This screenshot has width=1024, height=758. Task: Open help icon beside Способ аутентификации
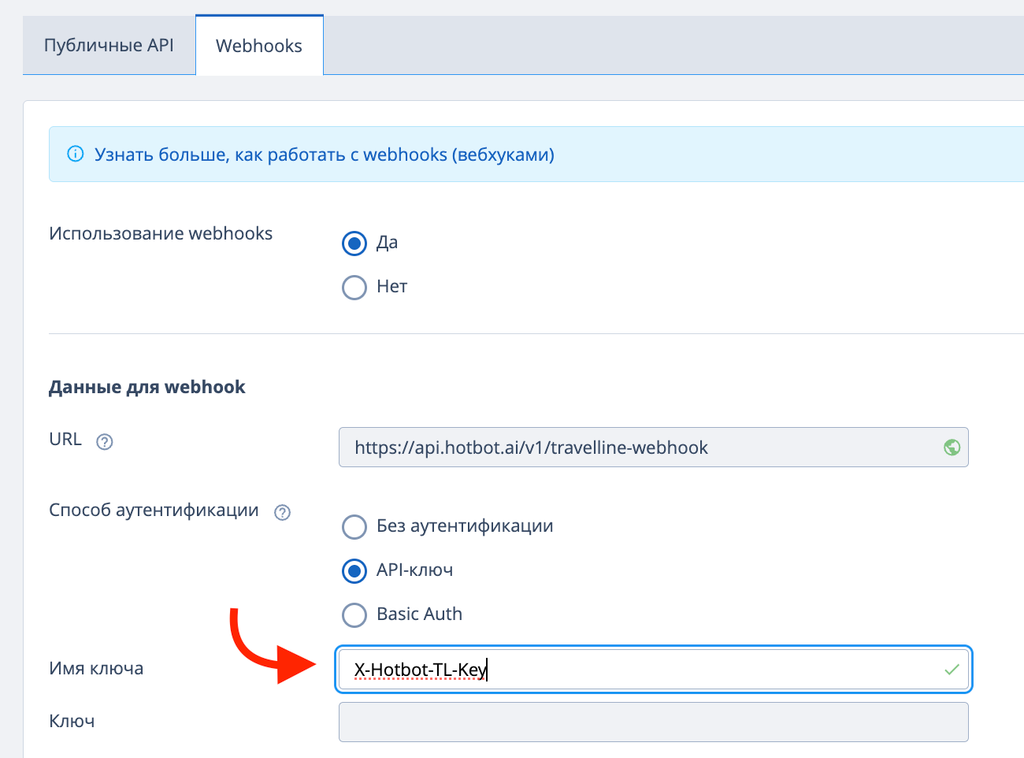[282, 512]
